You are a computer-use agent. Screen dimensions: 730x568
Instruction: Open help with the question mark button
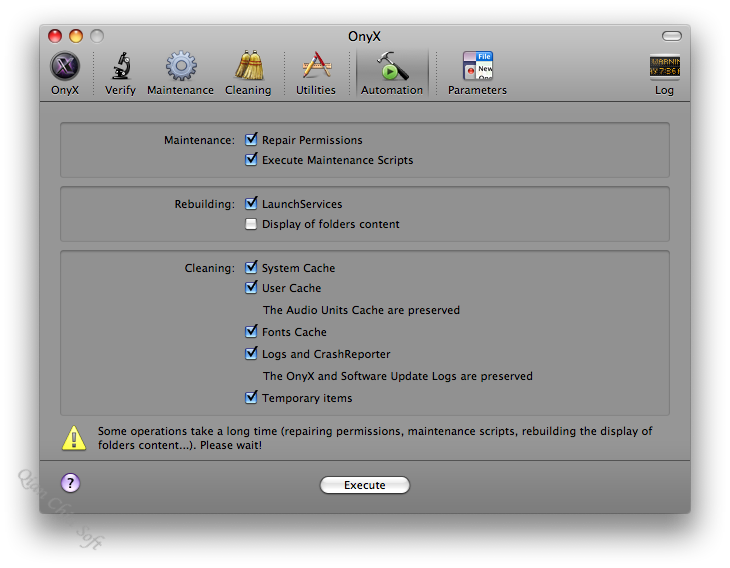(70, 483)
